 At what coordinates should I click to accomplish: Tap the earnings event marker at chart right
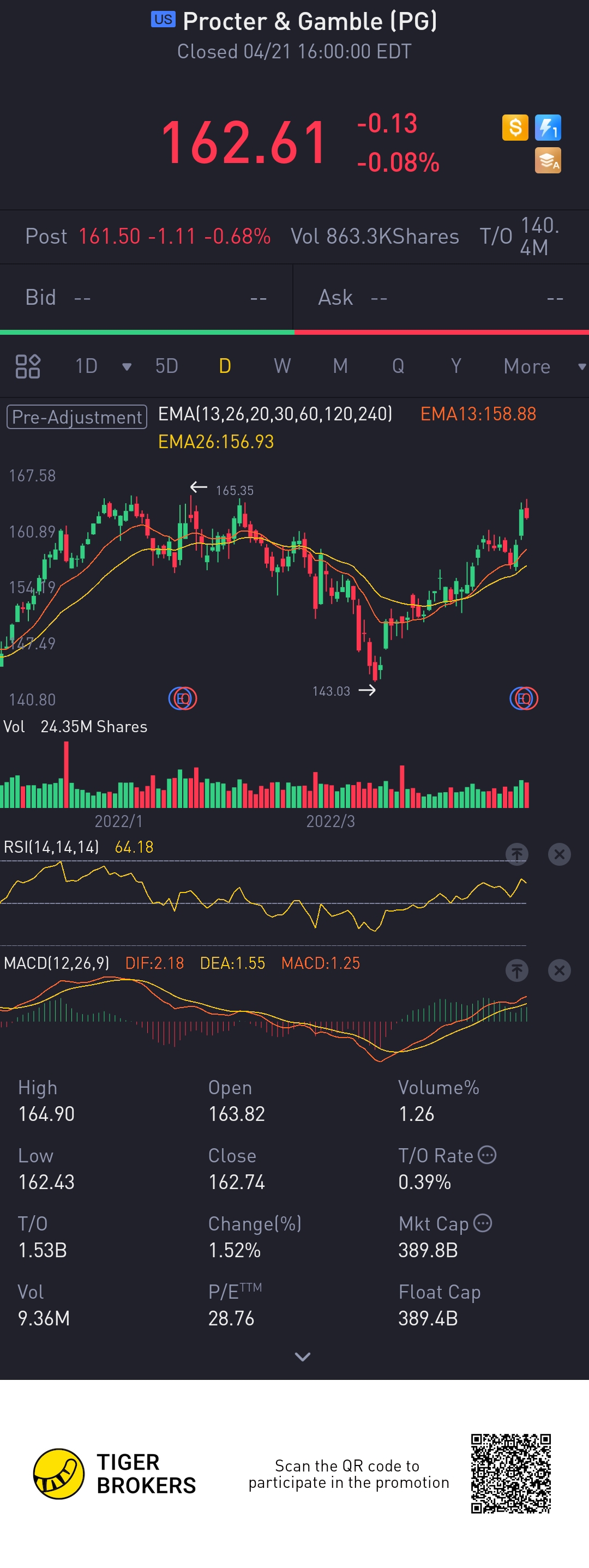(x=524, y=698)
